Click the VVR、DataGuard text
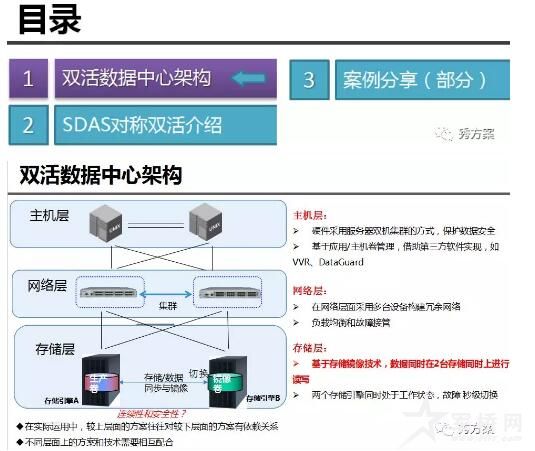Image resolution: width=535 pixels, height=451 pixels. click(x=328, y=262)
